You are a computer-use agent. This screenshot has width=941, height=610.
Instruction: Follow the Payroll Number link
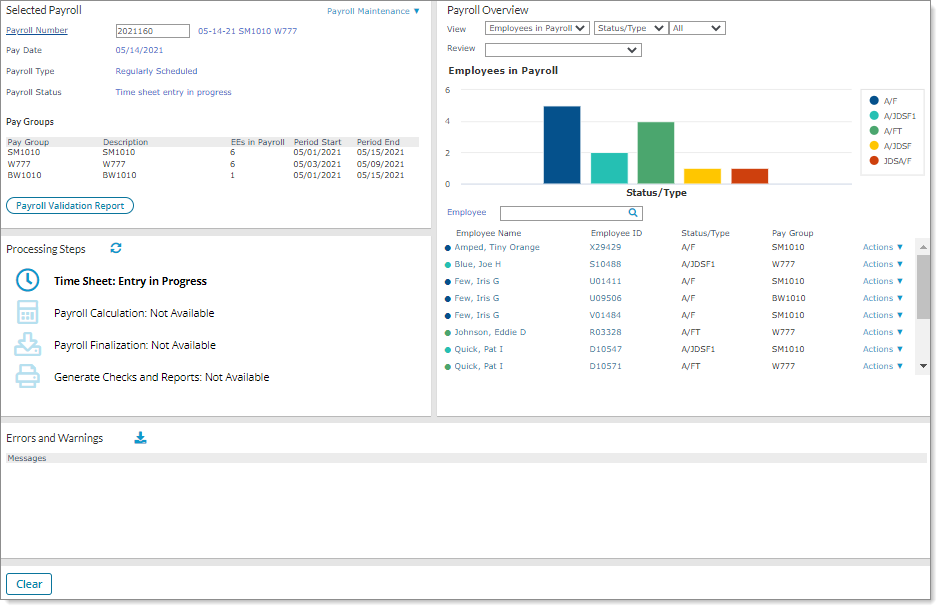(x=37, y=31)
